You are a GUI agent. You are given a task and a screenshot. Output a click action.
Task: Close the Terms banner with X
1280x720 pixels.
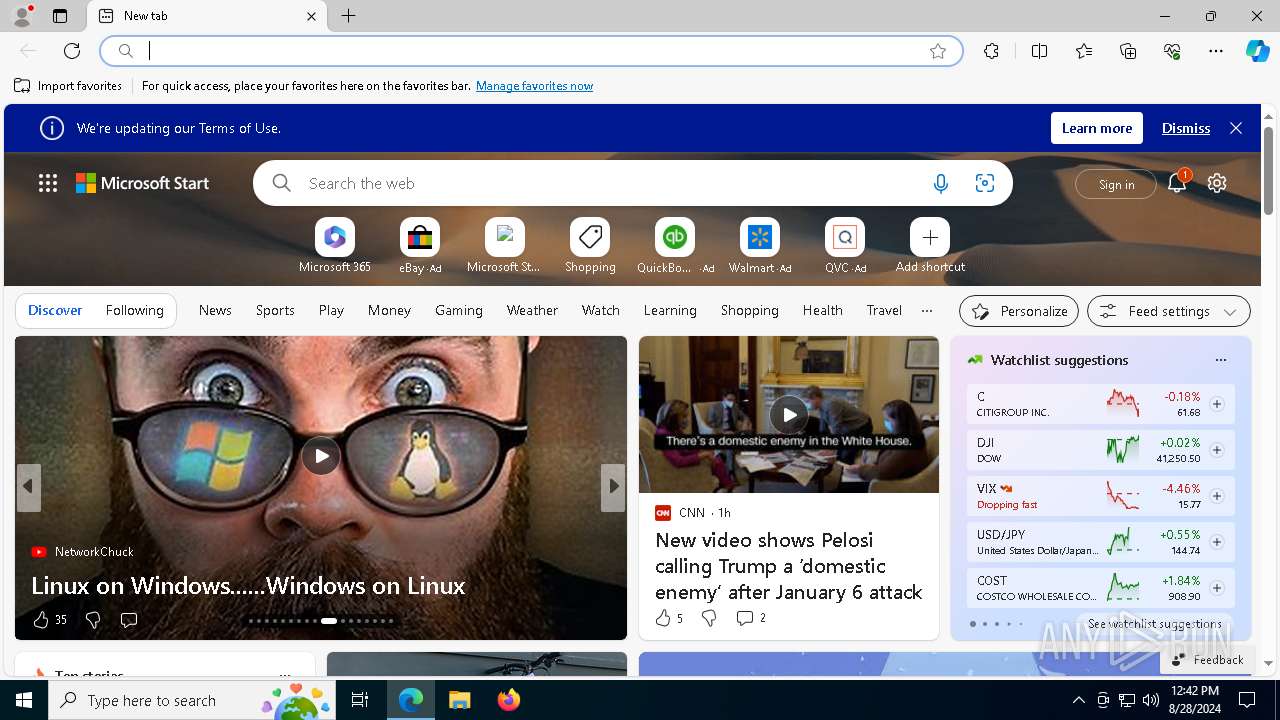click(1236, 128)
